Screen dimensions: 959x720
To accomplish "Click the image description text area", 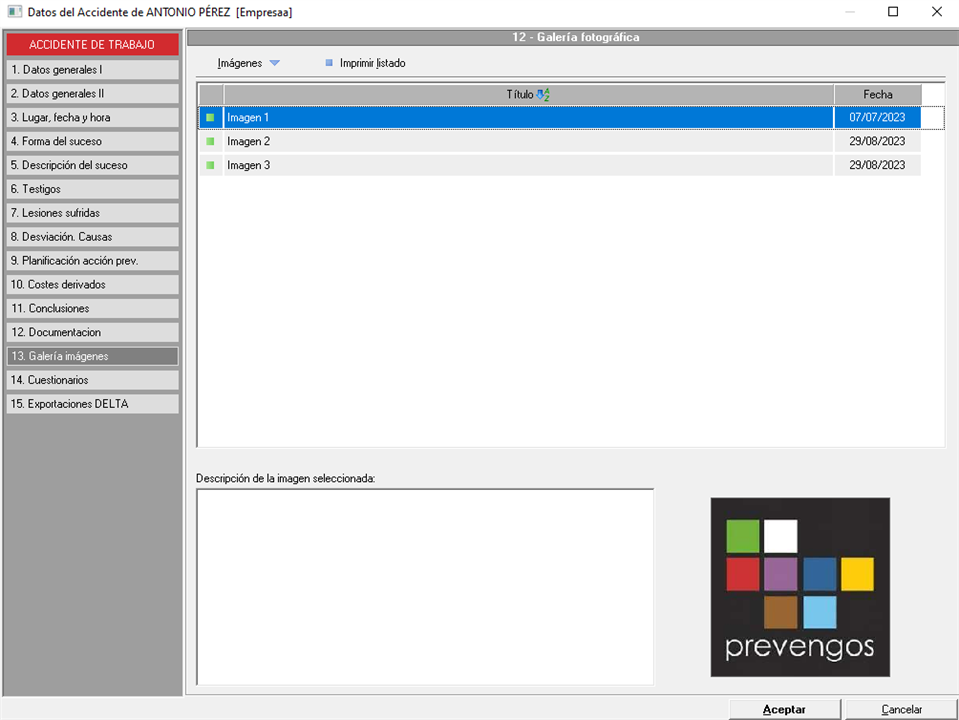I will click(425, 586).
